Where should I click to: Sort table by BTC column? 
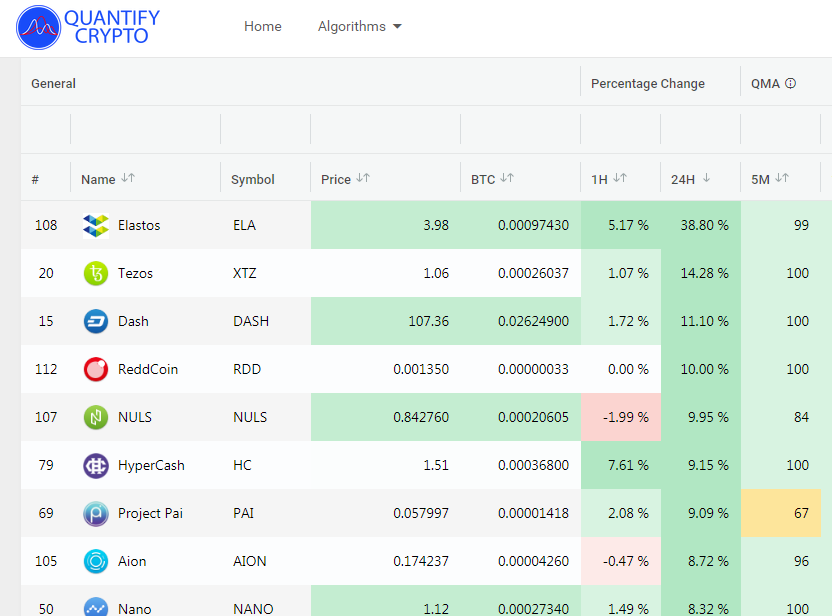(x=507, y=178)
